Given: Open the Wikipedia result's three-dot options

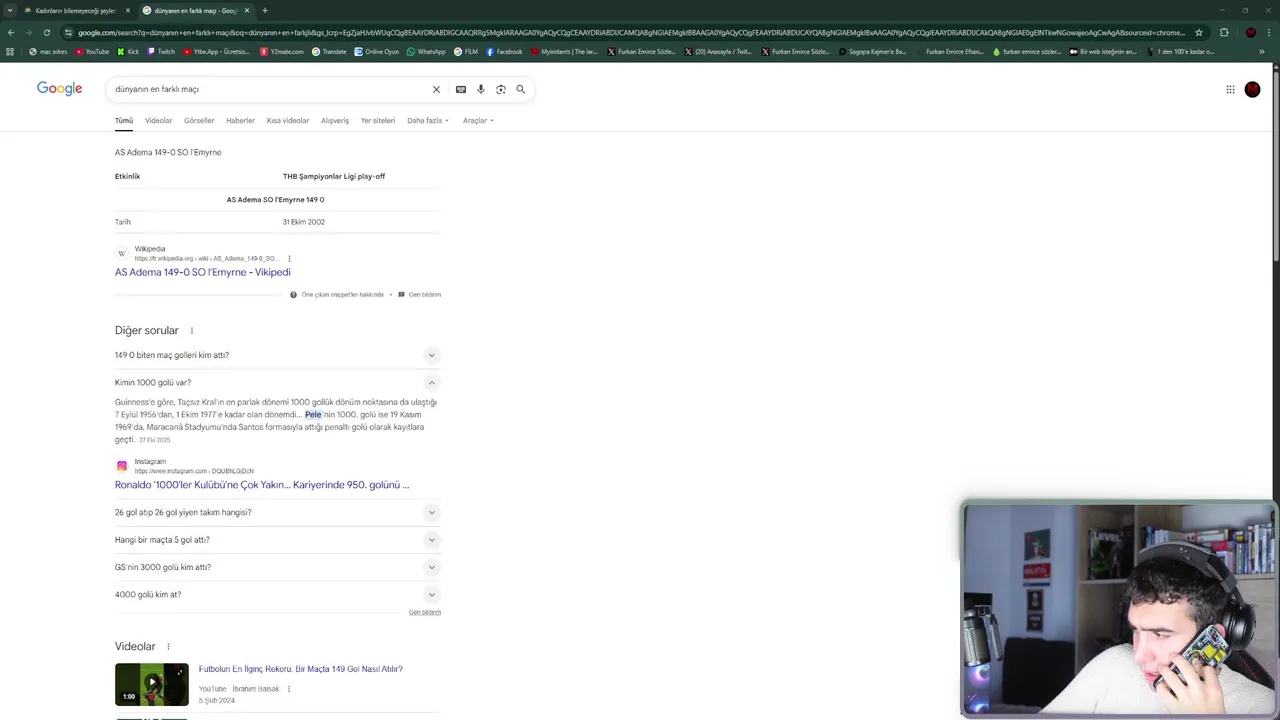Looking at the screenshot, I should [x=289, y=259].
